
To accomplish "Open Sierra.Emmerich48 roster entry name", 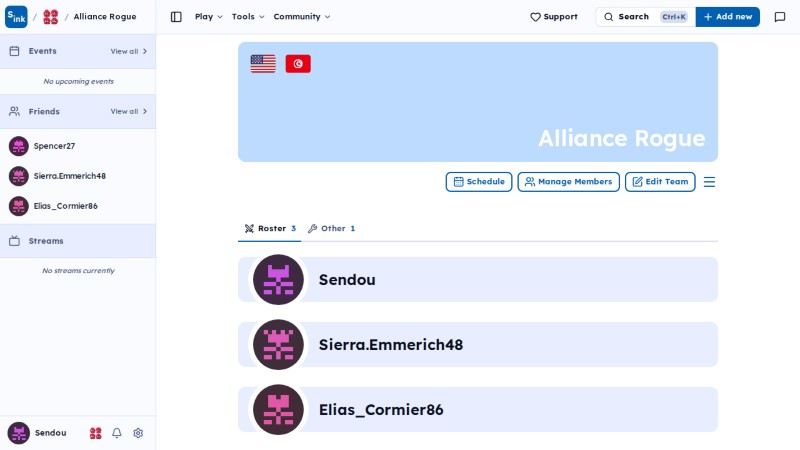I will [x=391, y=344].
